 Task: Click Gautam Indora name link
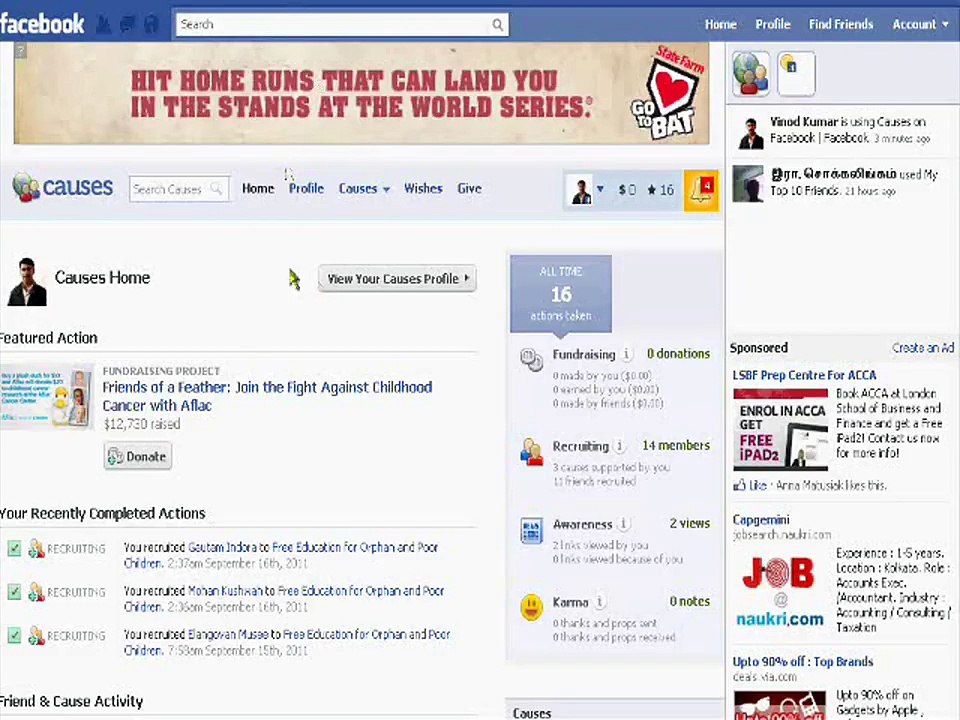(222, 547)
